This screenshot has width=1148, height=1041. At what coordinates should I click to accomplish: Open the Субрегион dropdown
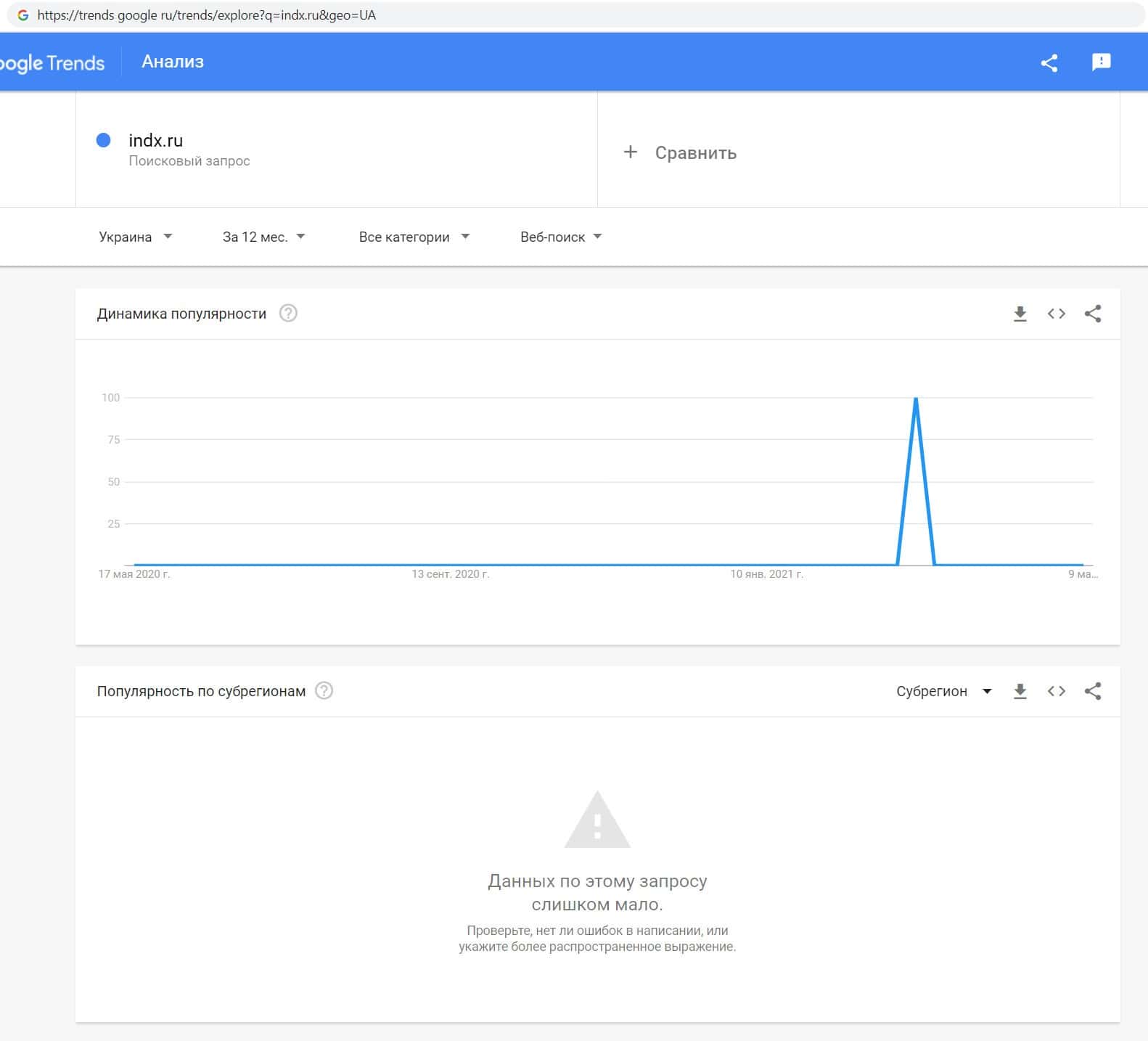pyautogui.click(x=944, y=691)
